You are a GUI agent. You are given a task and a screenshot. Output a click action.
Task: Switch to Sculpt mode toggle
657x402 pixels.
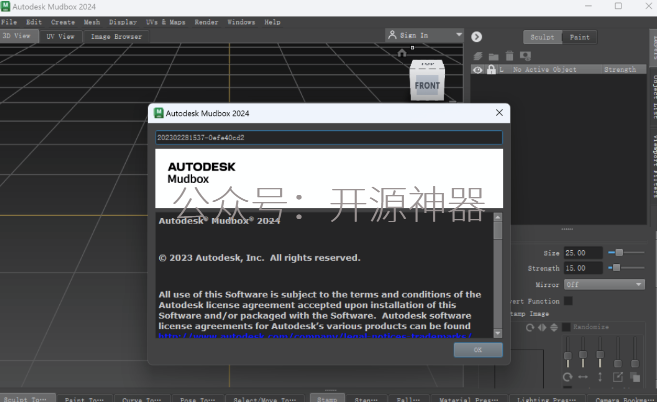pyautogui.click(x=542, y=37)
